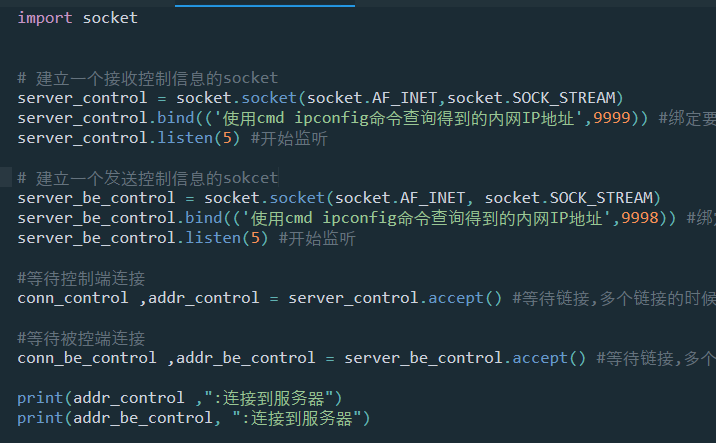Click server_be_control in its socket assignment
Image resolution: width=716 pixels, height=443 pixels.
96,198
